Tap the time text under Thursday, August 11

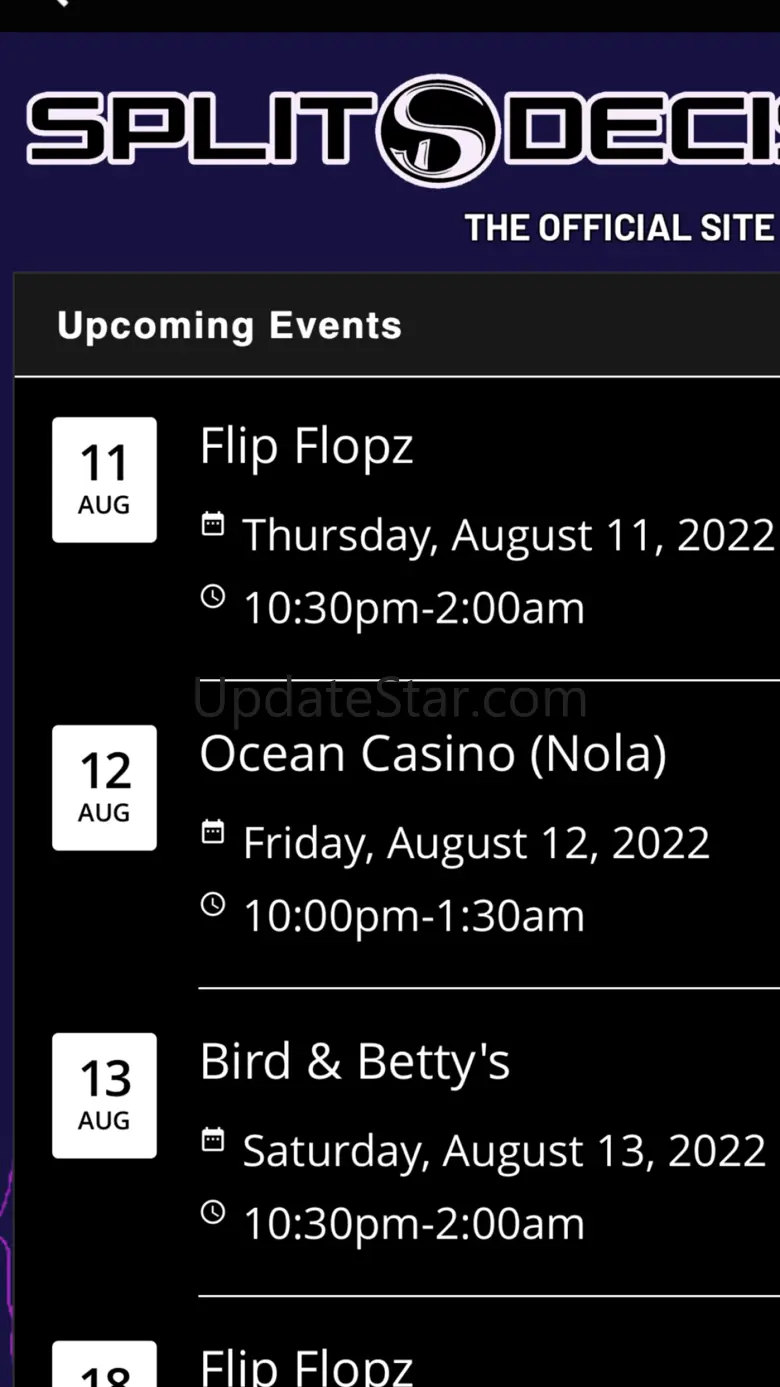click(x=414, y=608)
